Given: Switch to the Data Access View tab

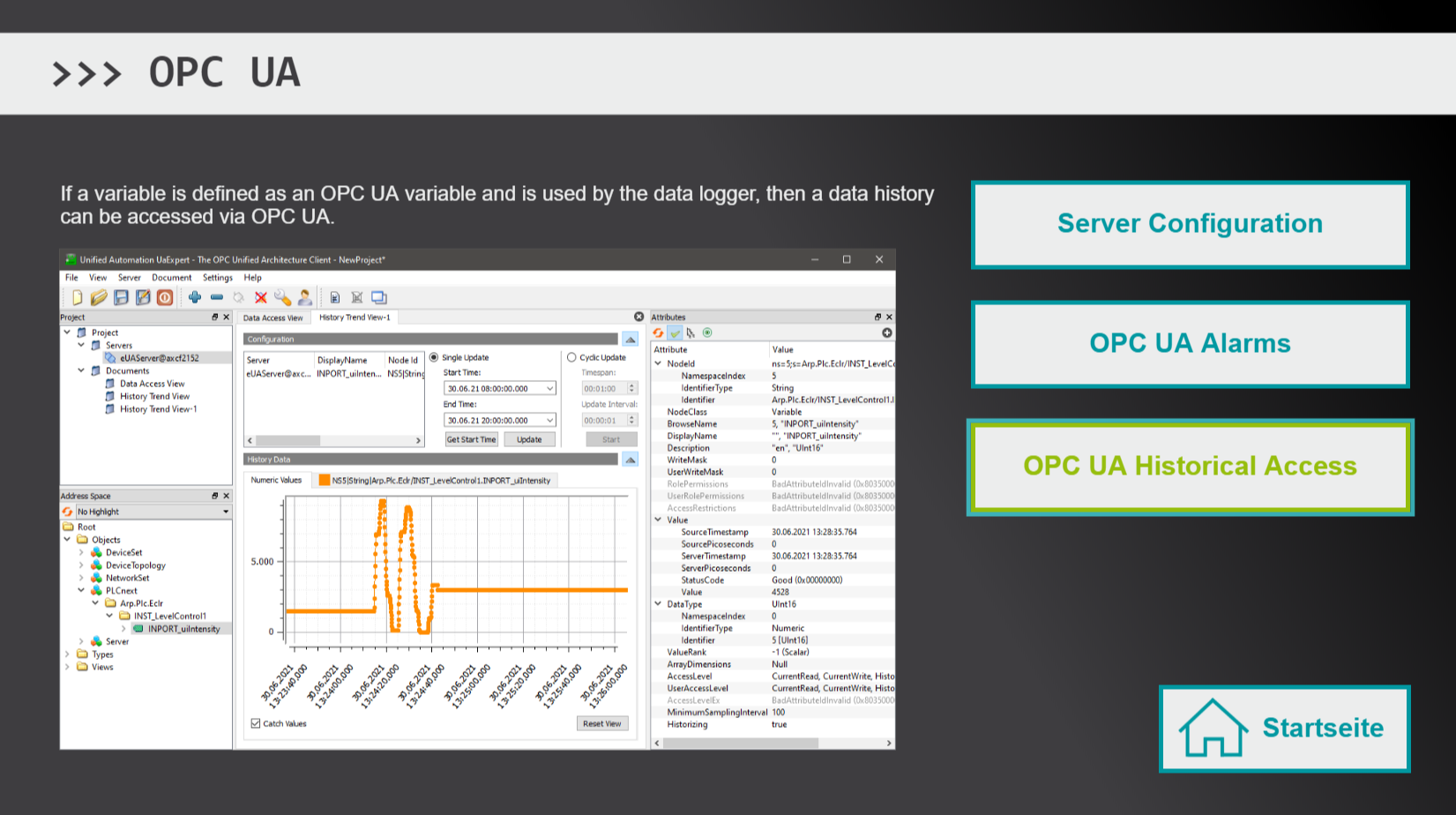Looking at the screenshot, I should tap(273, 318).
